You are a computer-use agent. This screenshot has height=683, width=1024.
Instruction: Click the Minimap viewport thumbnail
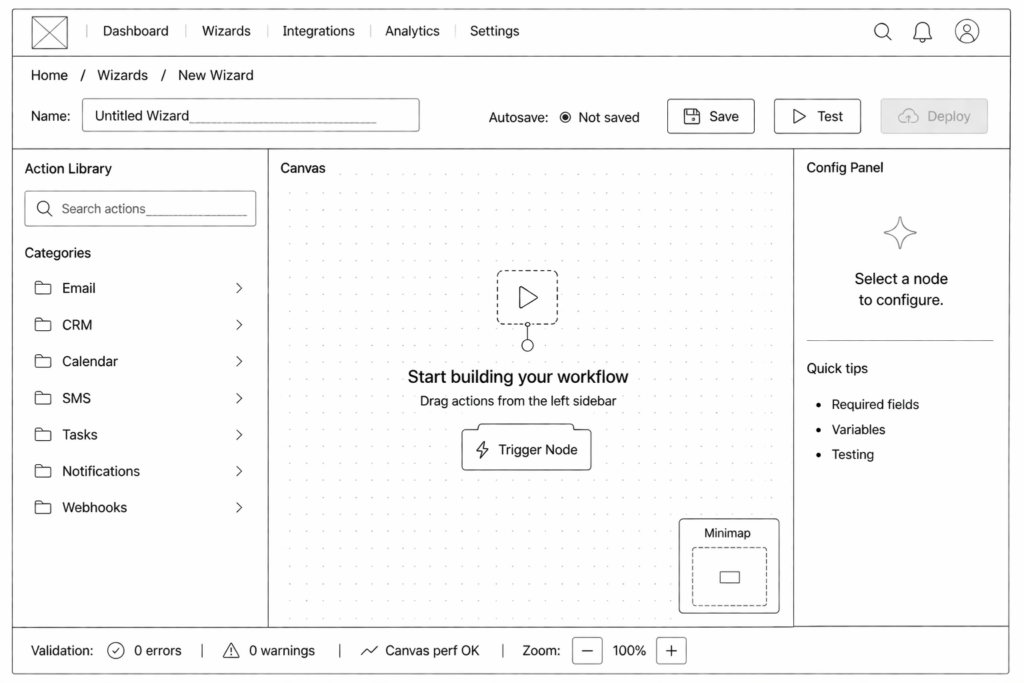(729, 577)
